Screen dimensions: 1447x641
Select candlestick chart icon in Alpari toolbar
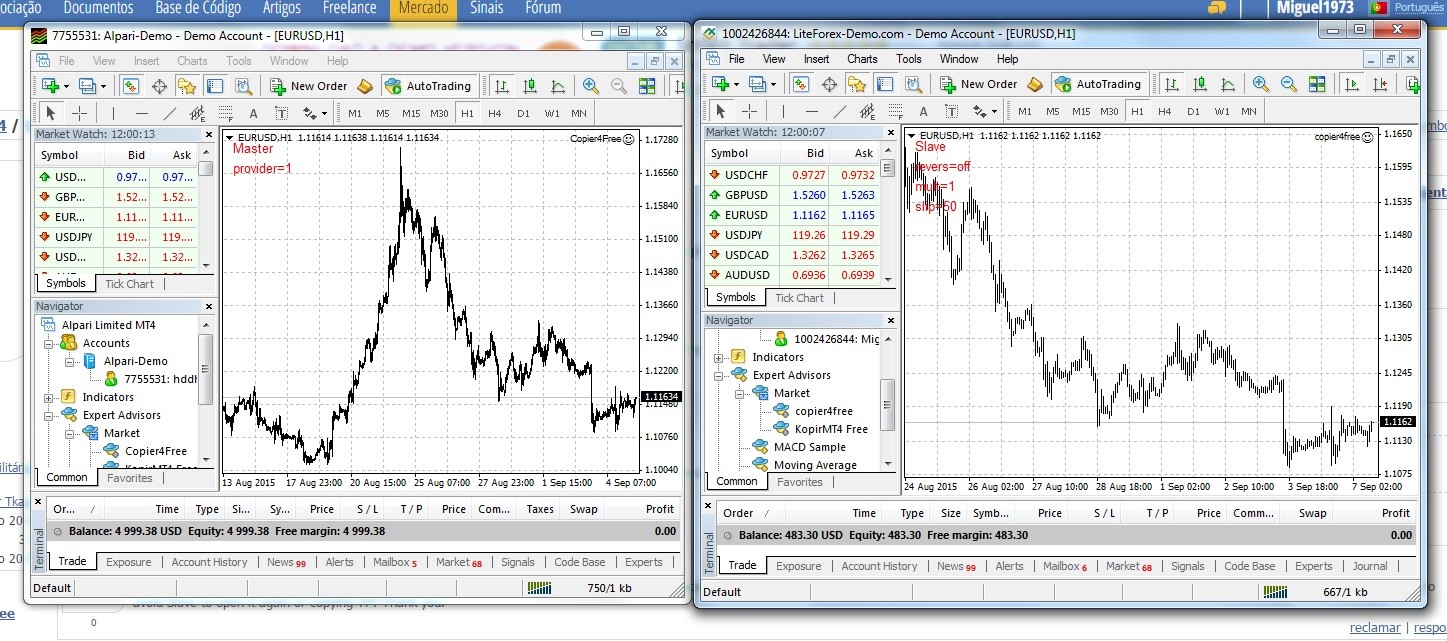[x=530, y=86]
